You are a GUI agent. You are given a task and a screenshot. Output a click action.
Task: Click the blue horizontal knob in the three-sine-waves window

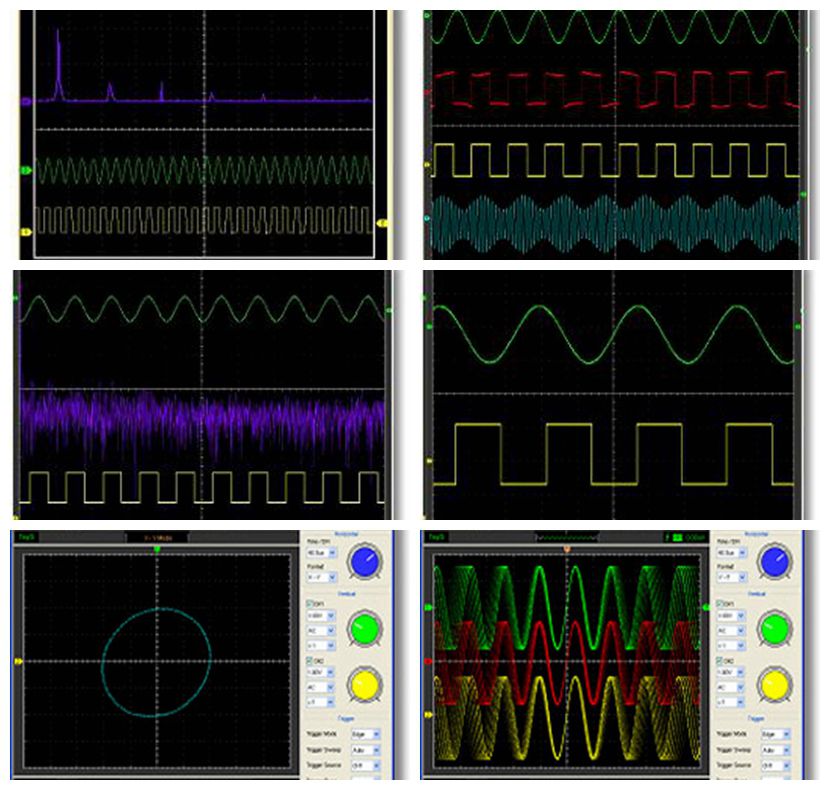pyautogui.click(x=774, y=561)
